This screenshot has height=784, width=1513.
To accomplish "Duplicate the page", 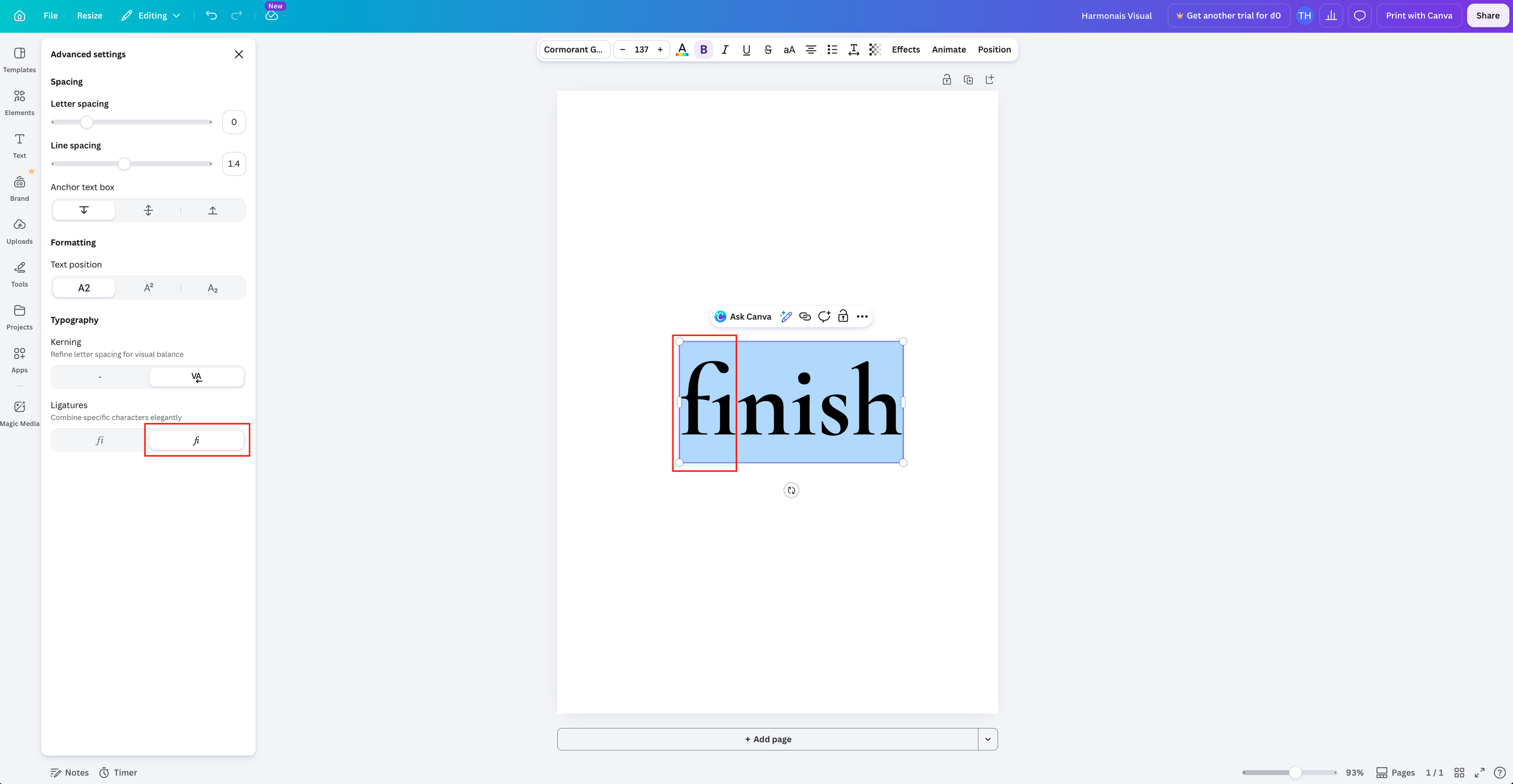I will 968,80.
